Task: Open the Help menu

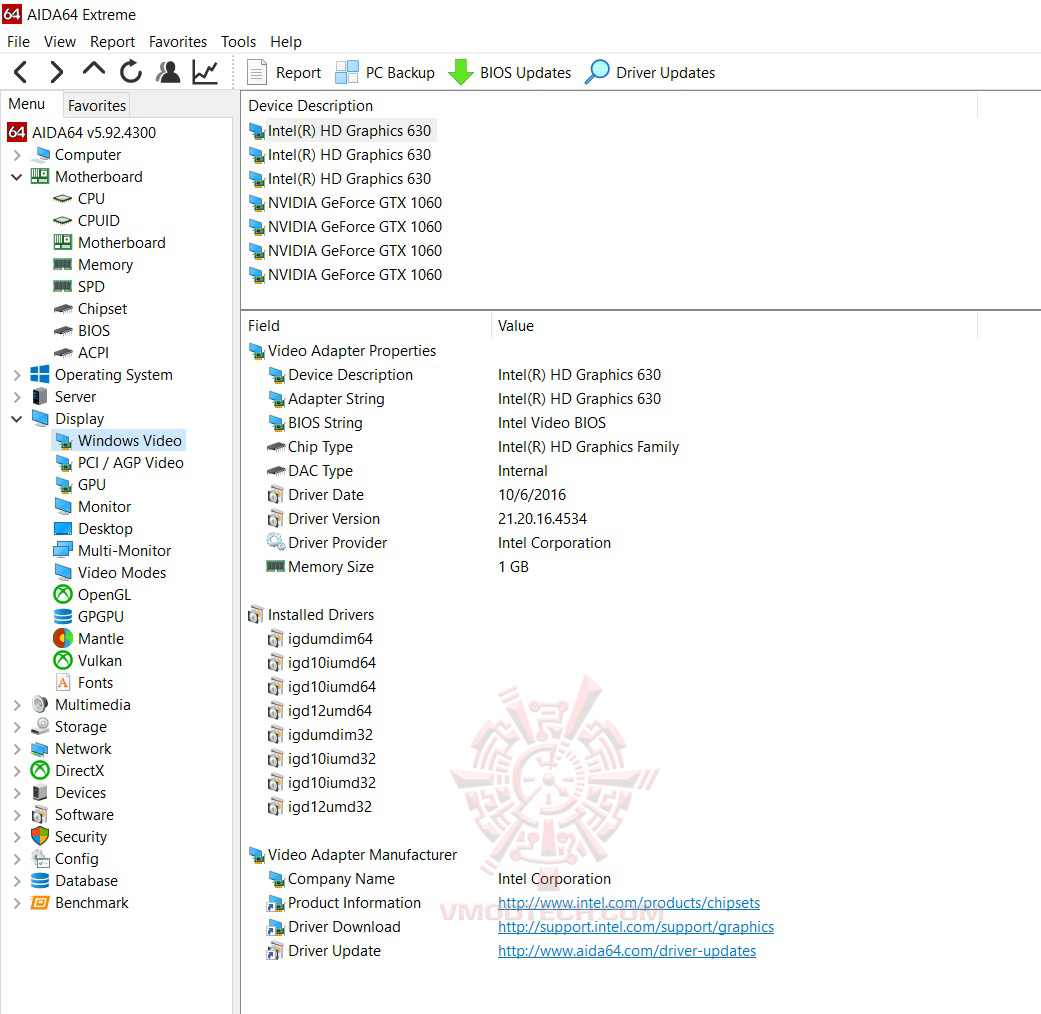Action: 285,42
